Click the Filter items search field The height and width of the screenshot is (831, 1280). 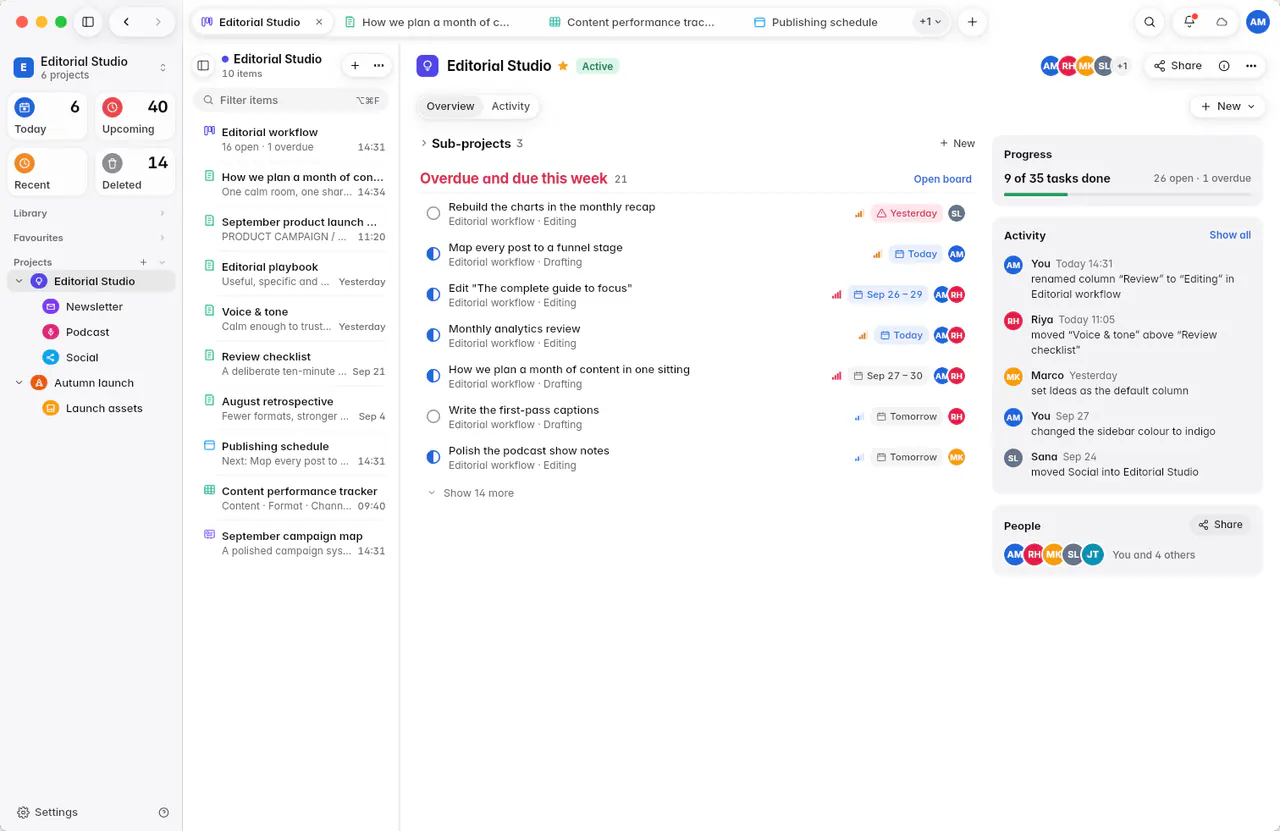(x=290, y=100)
